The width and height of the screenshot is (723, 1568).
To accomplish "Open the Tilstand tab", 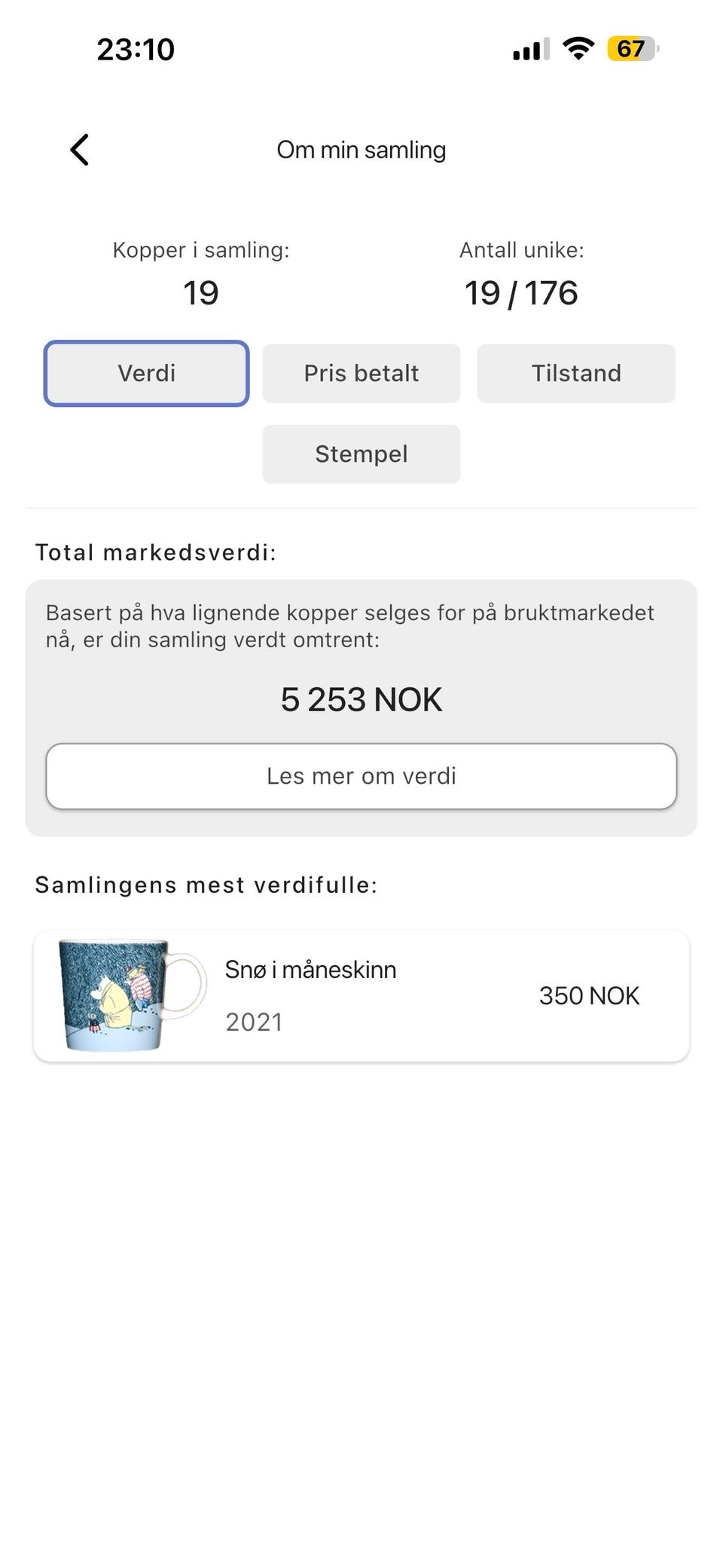I will point(576,374).
